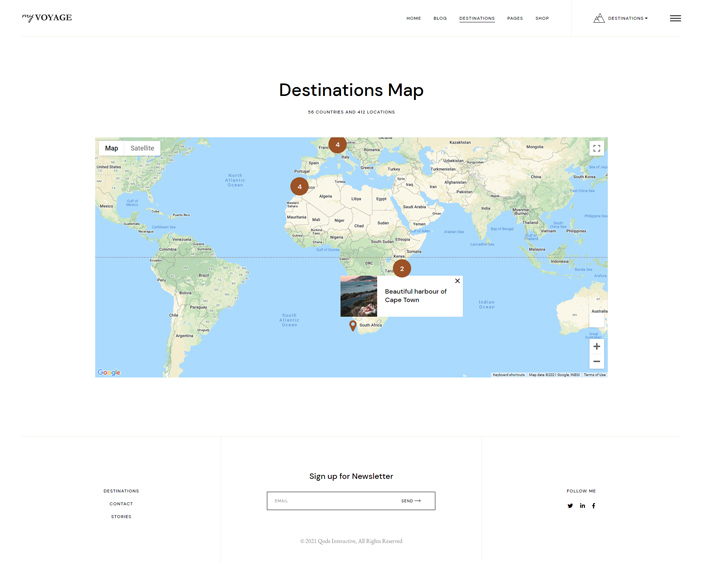Zoom out on the map
This screenshot has width=703, height=570.
click(x=596, y=361)
